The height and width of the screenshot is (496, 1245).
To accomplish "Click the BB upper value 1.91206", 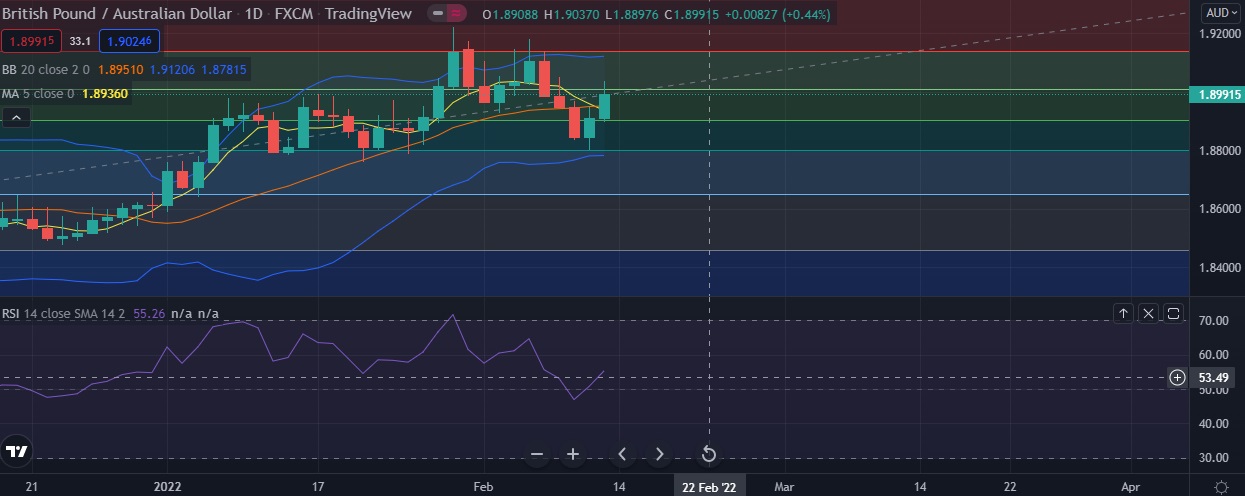I will coord(172,70).
